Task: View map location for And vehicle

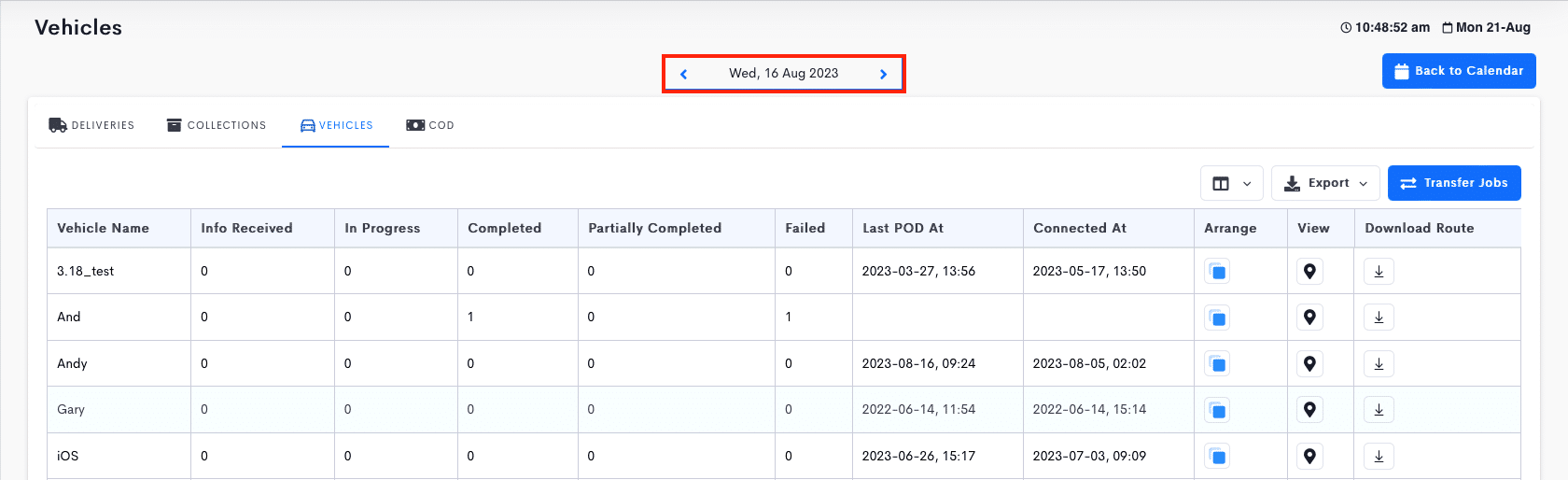Action: (x=1309, y=318)
